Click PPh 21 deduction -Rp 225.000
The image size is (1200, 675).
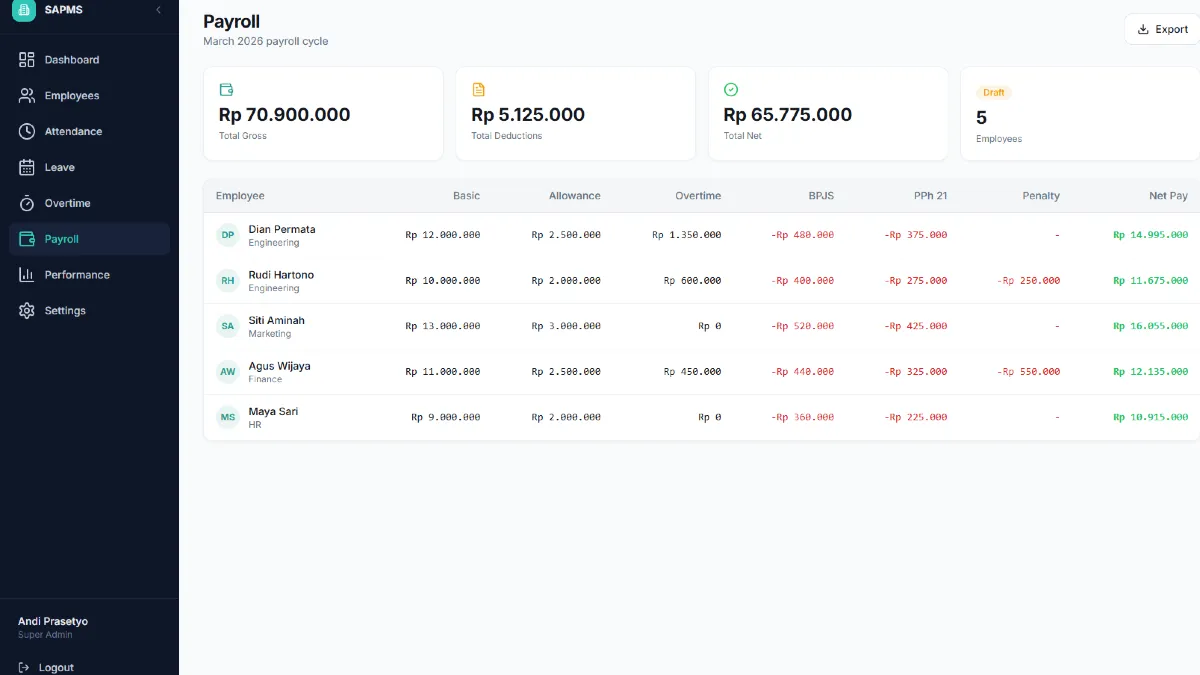[x=916, y=417]
